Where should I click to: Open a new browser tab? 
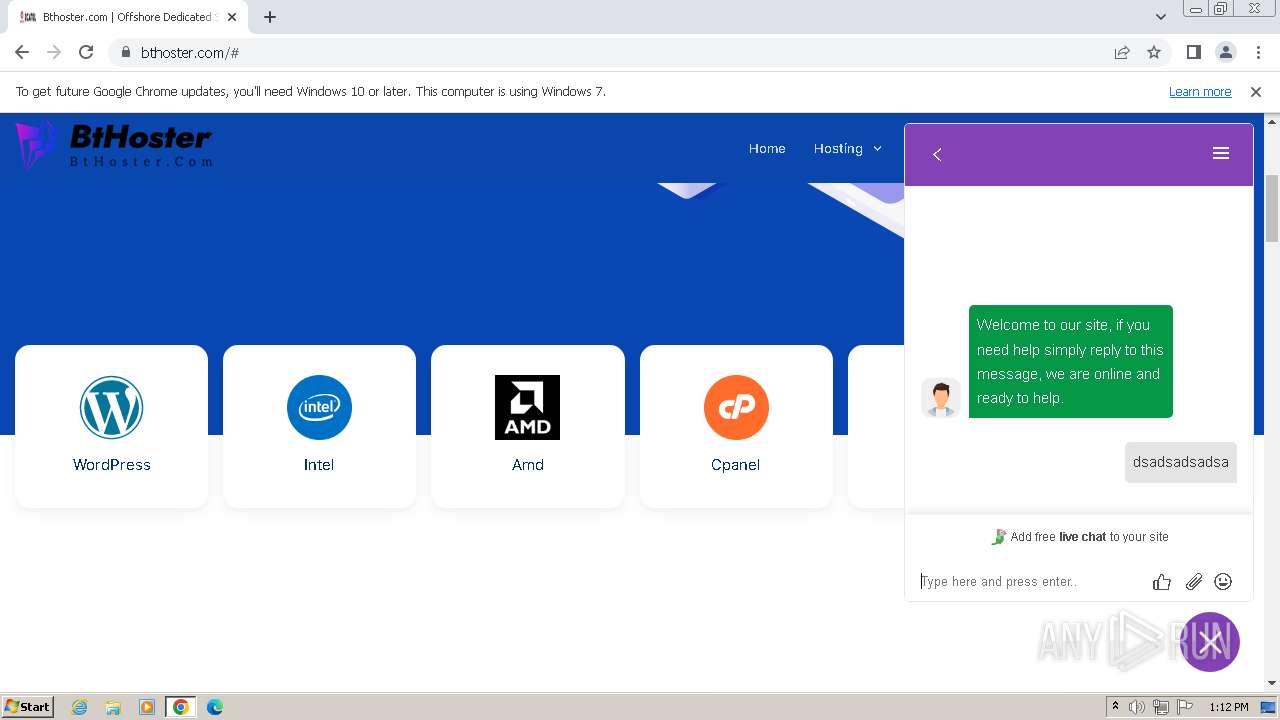tap(269, 17)
